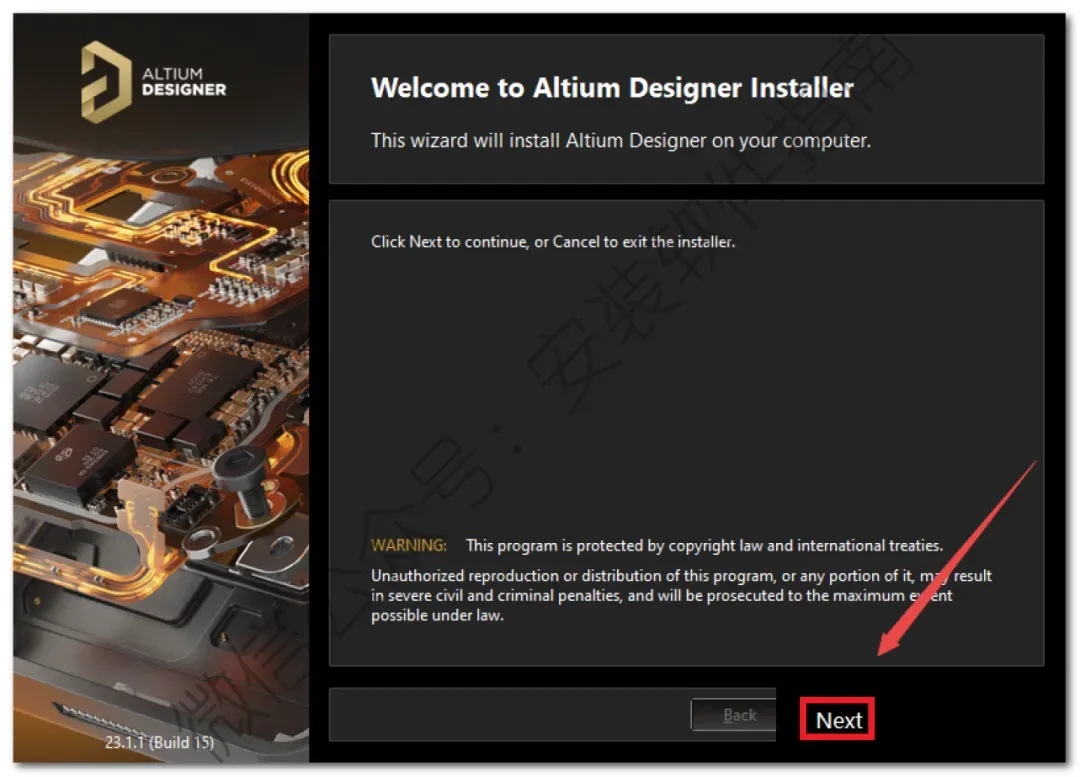Click the empty button bar left of Back
Image resolution: width=1080 pixels, height=777 pixels.
coord(510,714)
